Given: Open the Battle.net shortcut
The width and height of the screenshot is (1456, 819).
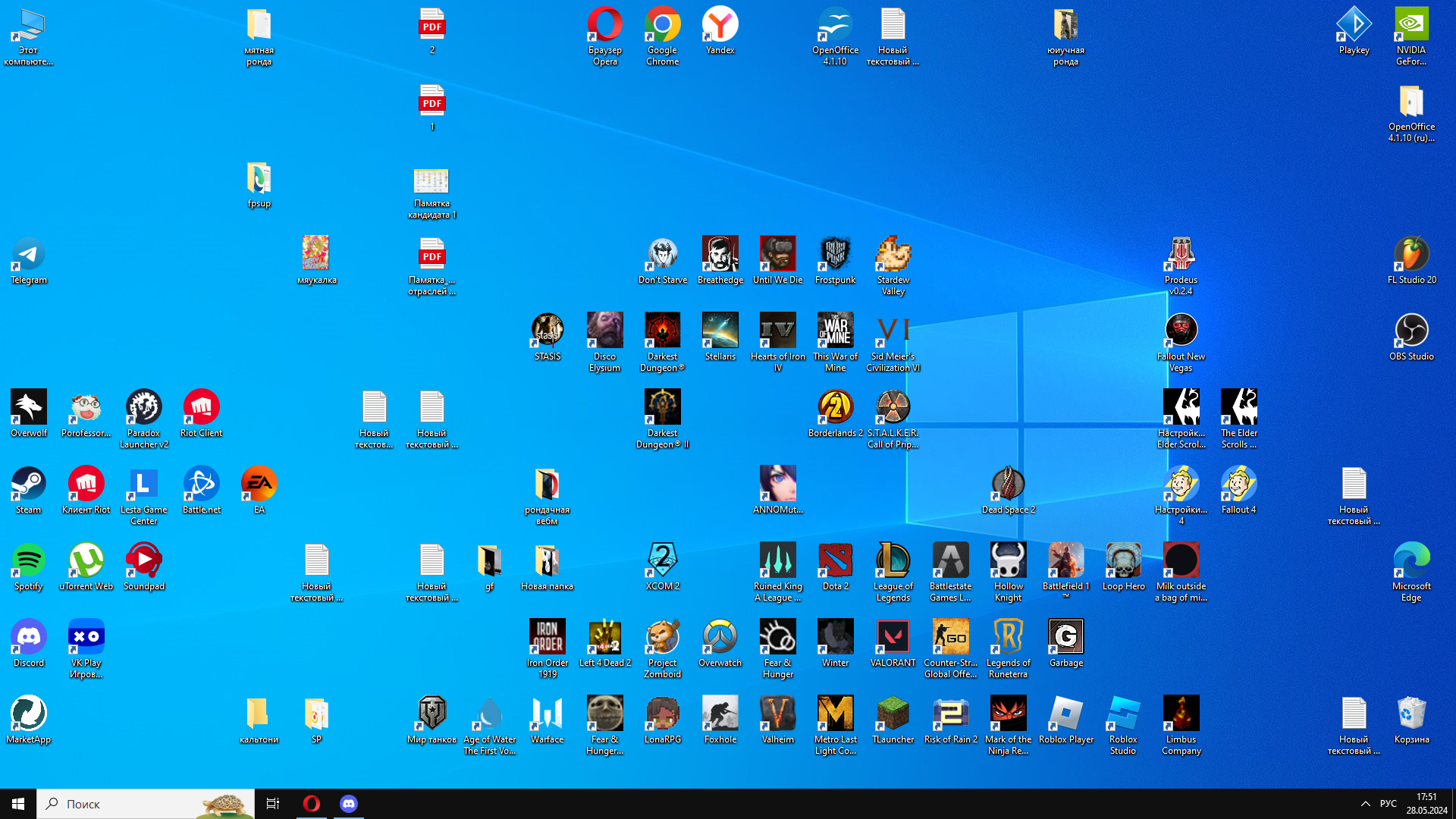Looking at the screenshot, I should [x=201, y=490].
